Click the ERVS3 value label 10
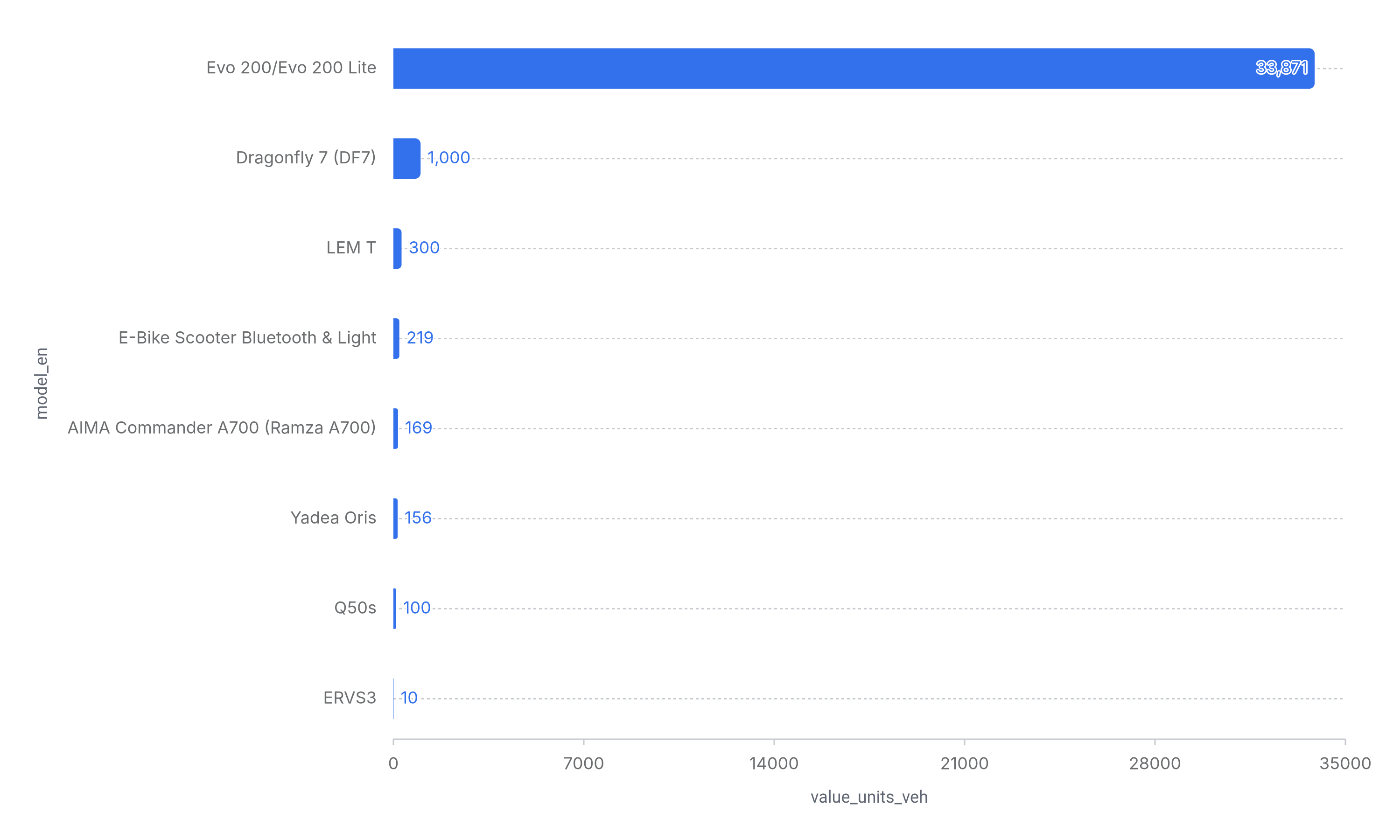 click(409, 698)
